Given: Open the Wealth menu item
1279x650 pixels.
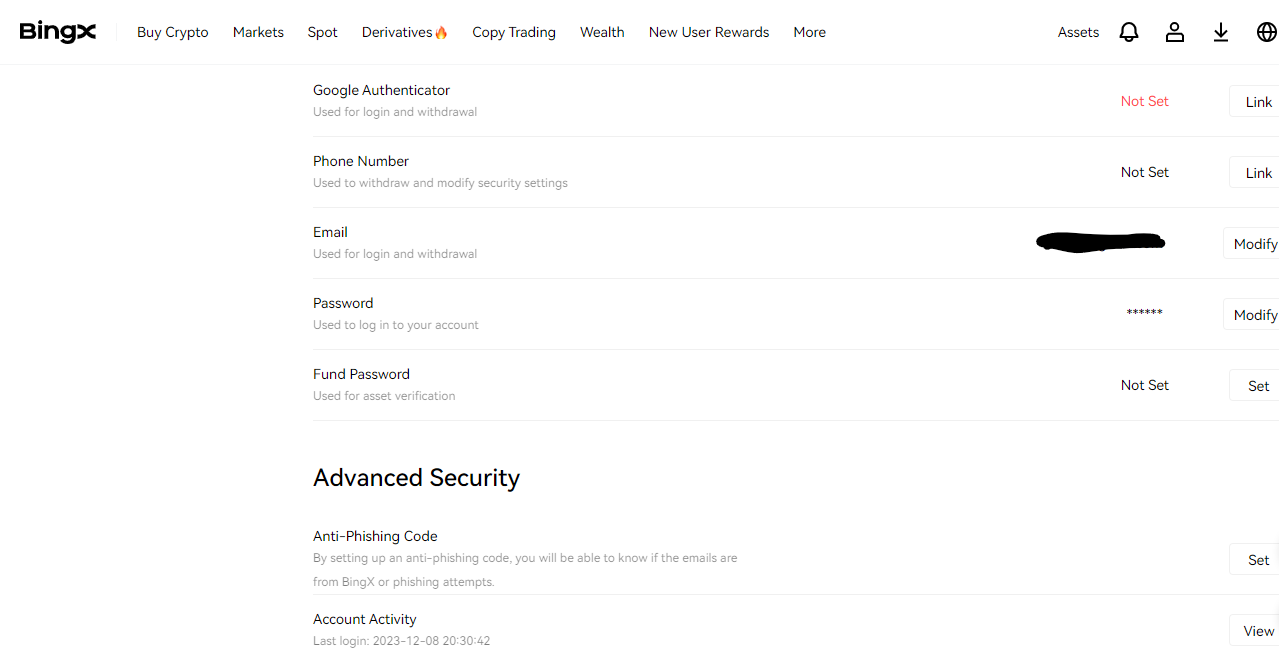Looking at the screenshot, I should click(x=602, y=32).
